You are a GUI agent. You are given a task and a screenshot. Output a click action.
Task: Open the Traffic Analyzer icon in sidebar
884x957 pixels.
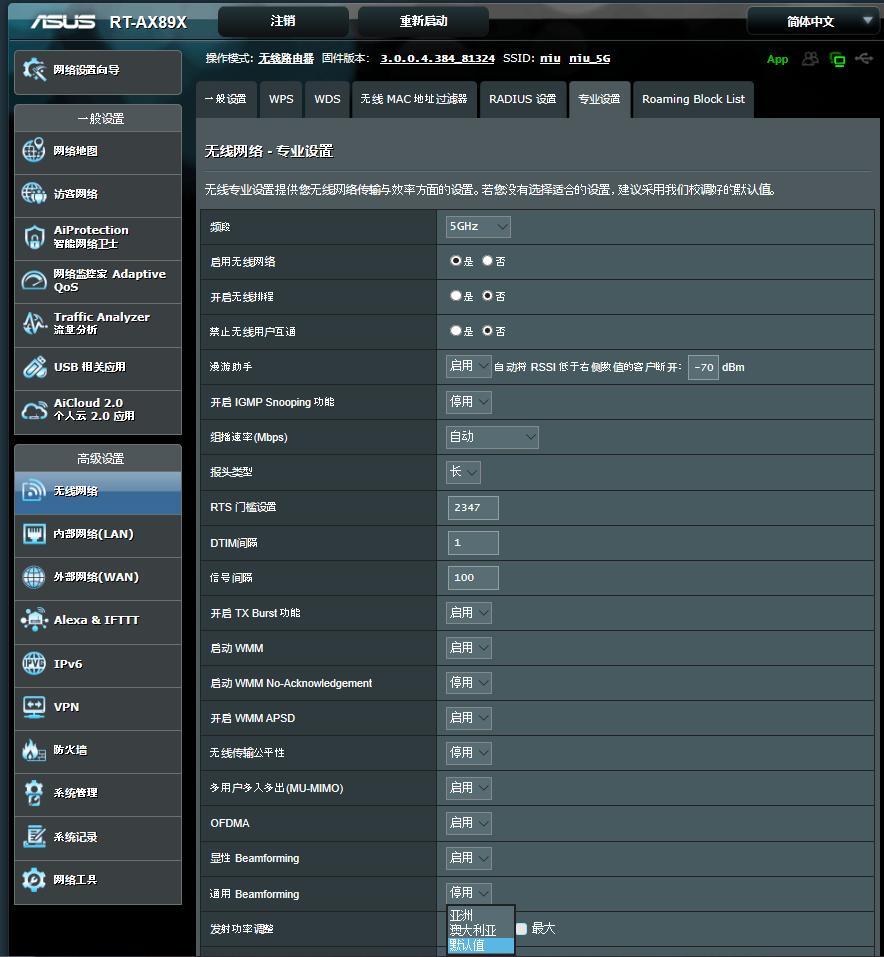[x=35, y=323]
